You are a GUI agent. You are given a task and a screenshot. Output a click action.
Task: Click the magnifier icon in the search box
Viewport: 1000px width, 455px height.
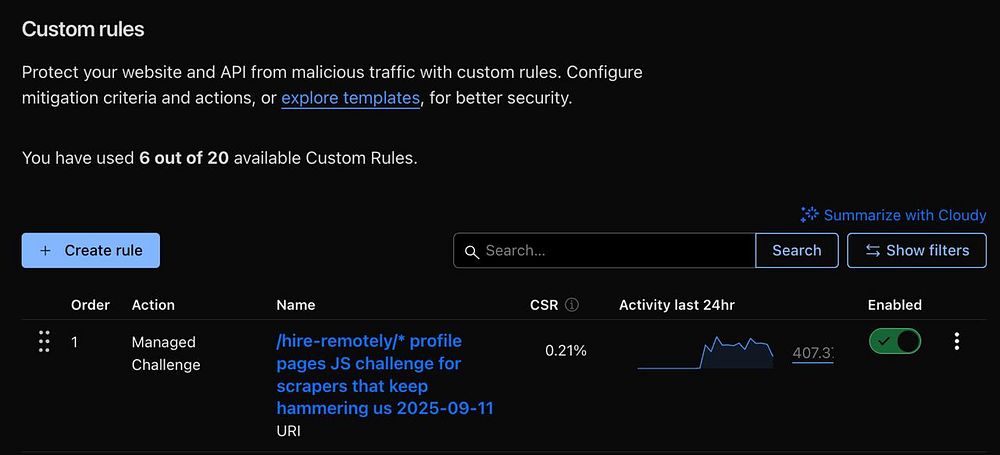point(471,251)
